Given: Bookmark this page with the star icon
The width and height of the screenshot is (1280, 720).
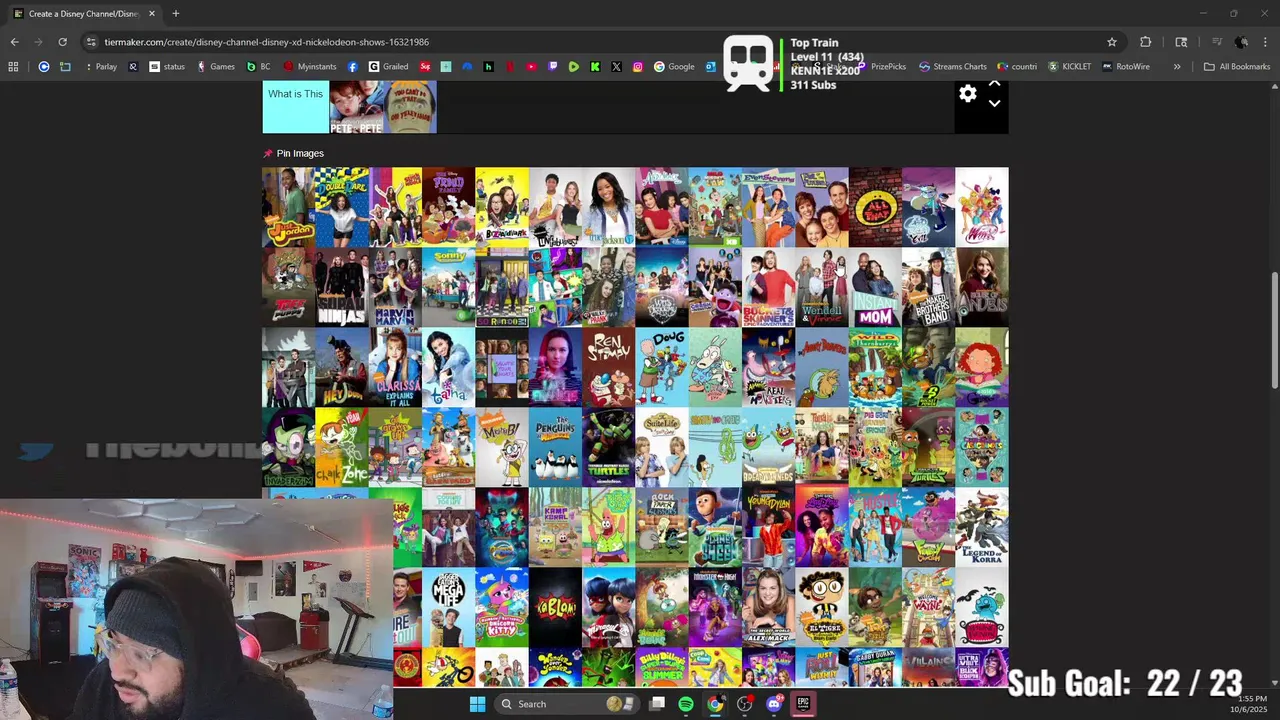Looking at the screenshot, I should [x=1111, y=42].
